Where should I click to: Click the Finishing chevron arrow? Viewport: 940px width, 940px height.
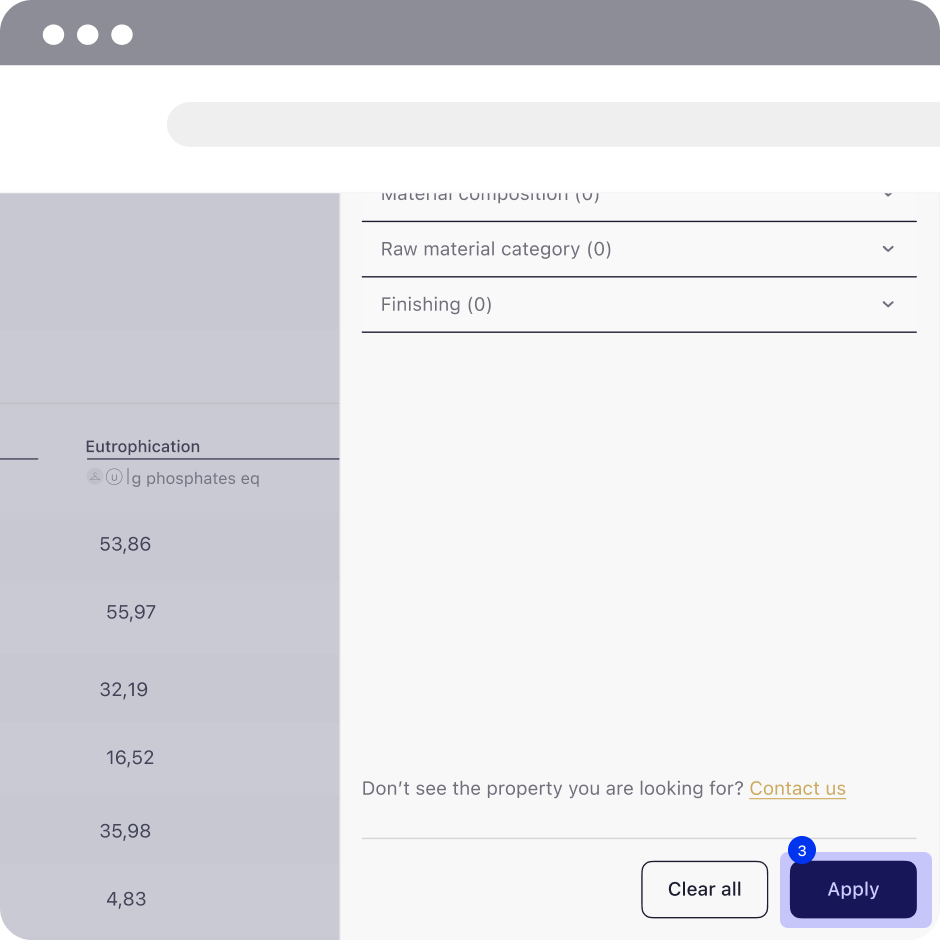coord(888,305)
